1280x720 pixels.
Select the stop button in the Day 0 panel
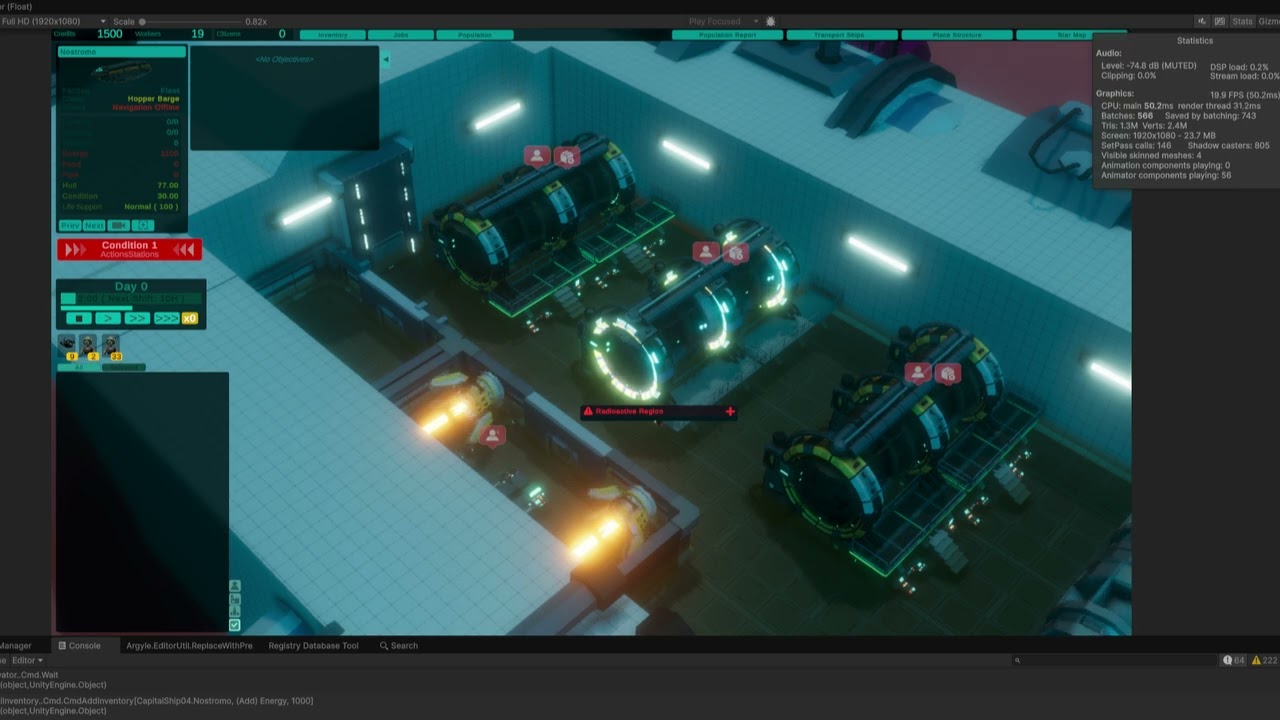[79, 318]
